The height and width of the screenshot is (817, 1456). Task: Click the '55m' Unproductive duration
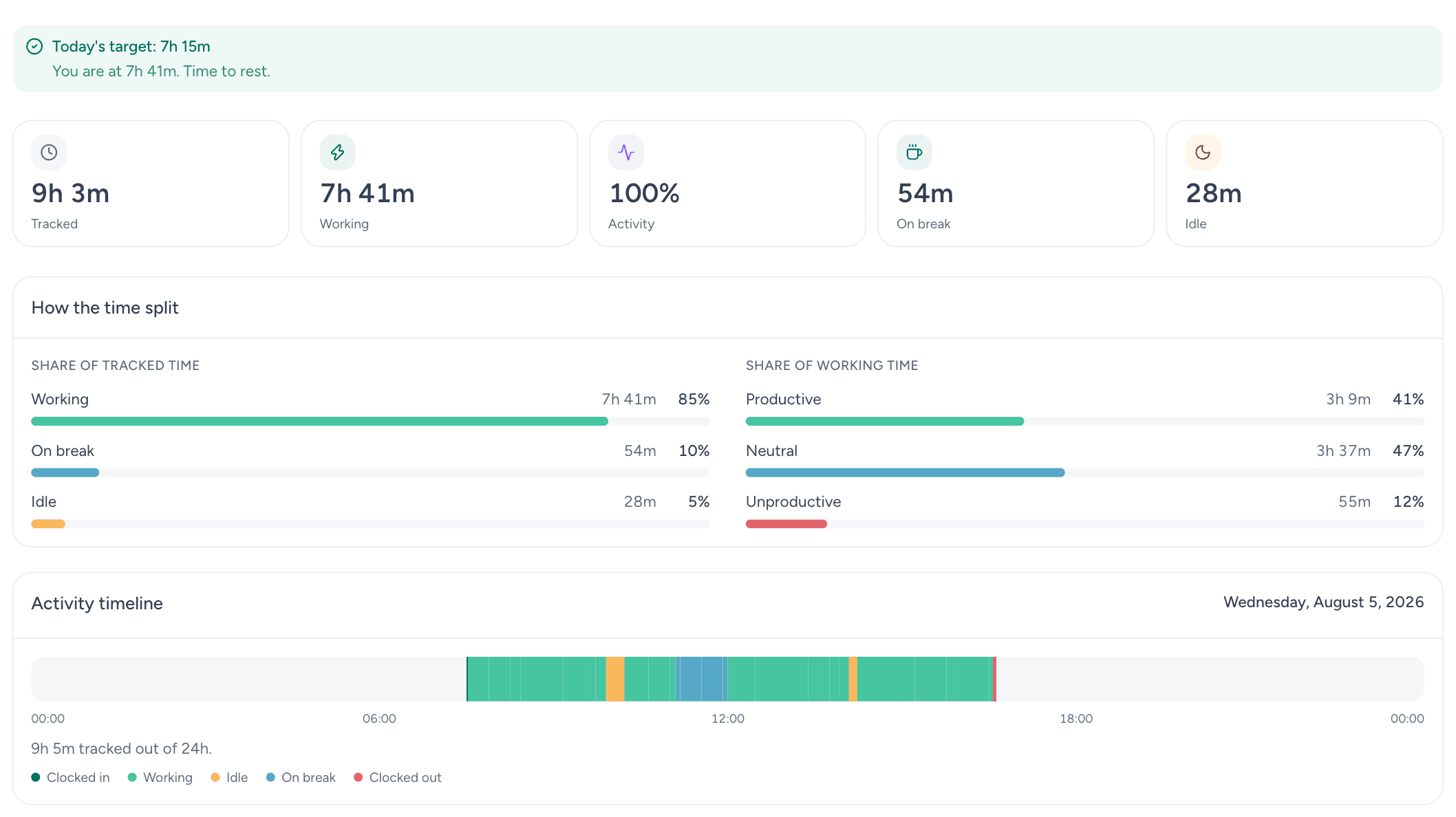tap(1355, 501)
